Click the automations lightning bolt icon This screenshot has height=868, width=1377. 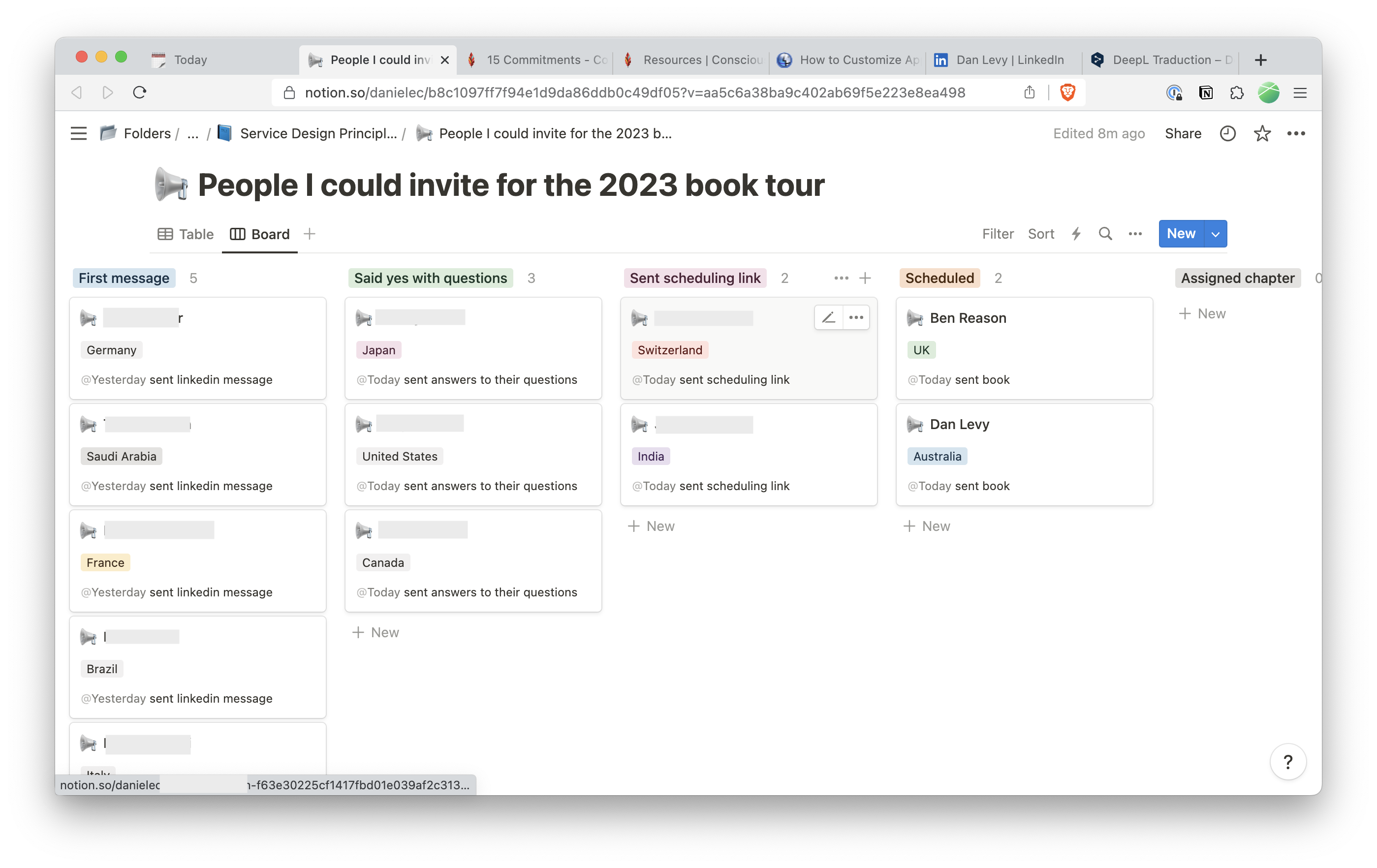click(1076, 233)
